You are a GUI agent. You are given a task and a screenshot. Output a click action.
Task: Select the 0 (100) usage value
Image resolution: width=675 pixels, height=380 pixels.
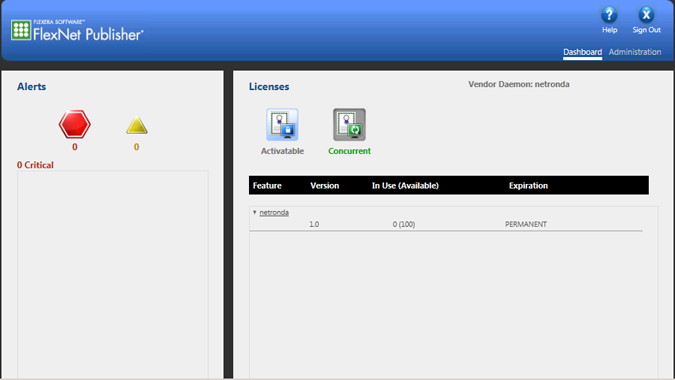click(404, 224)
